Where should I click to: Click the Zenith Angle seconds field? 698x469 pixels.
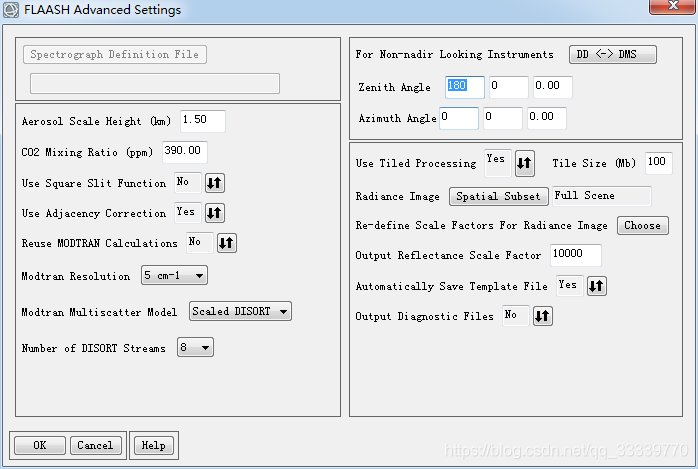tap(553, 87)
